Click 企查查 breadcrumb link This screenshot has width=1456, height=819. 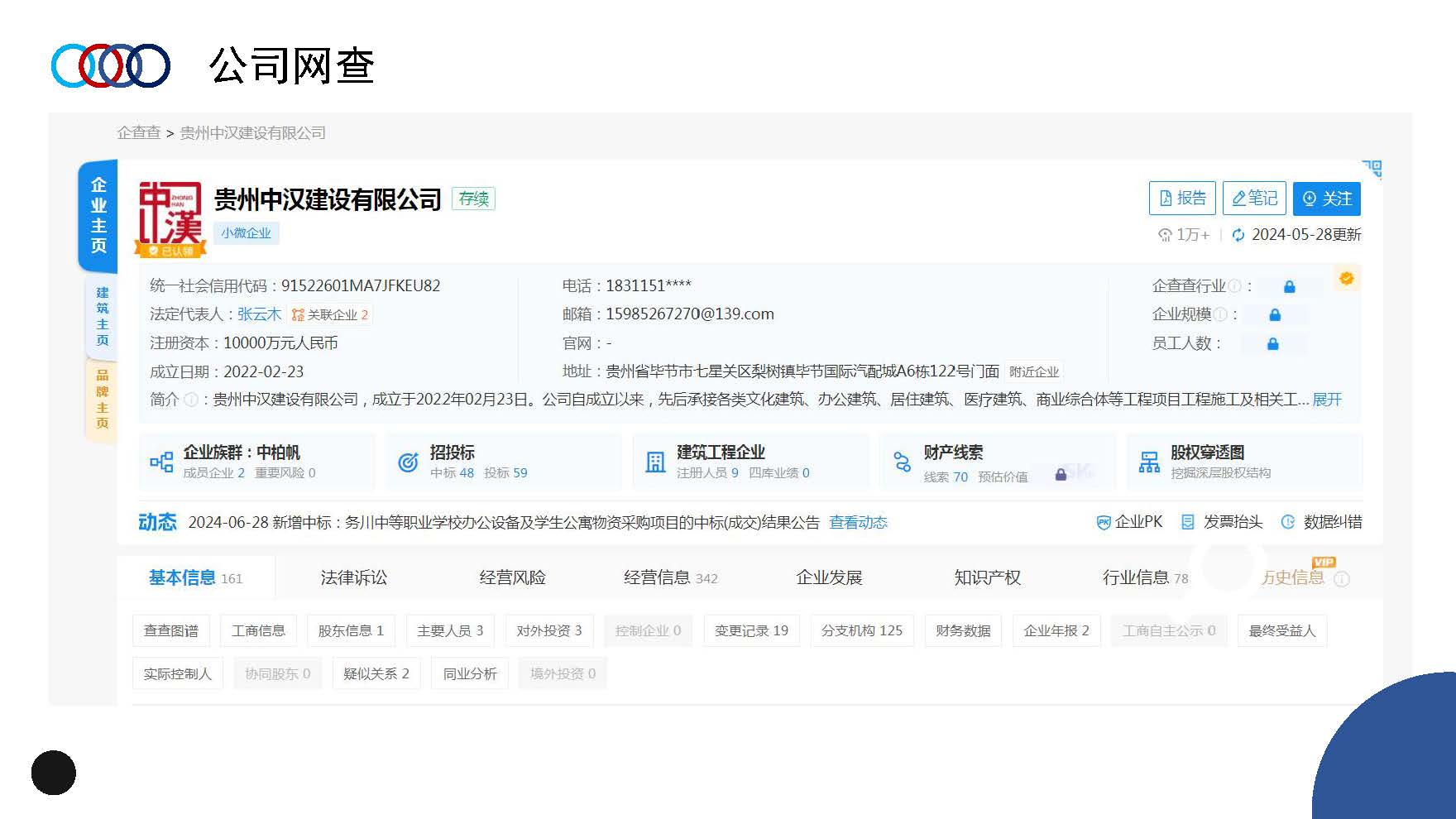point(138,132)
